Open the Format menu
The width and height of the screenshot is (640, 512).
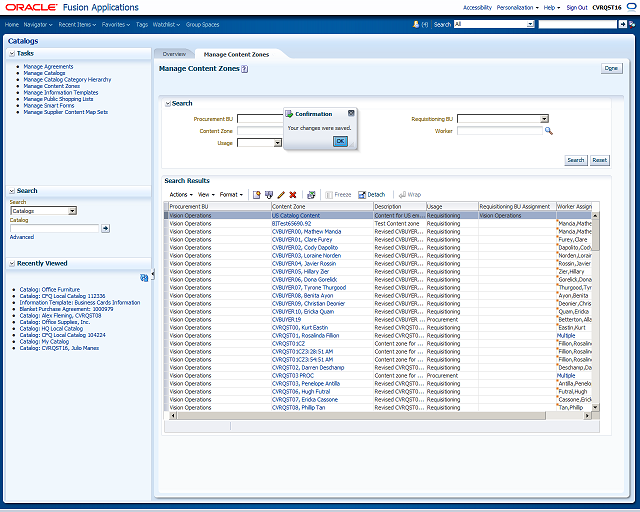click(x=231, y=195)
